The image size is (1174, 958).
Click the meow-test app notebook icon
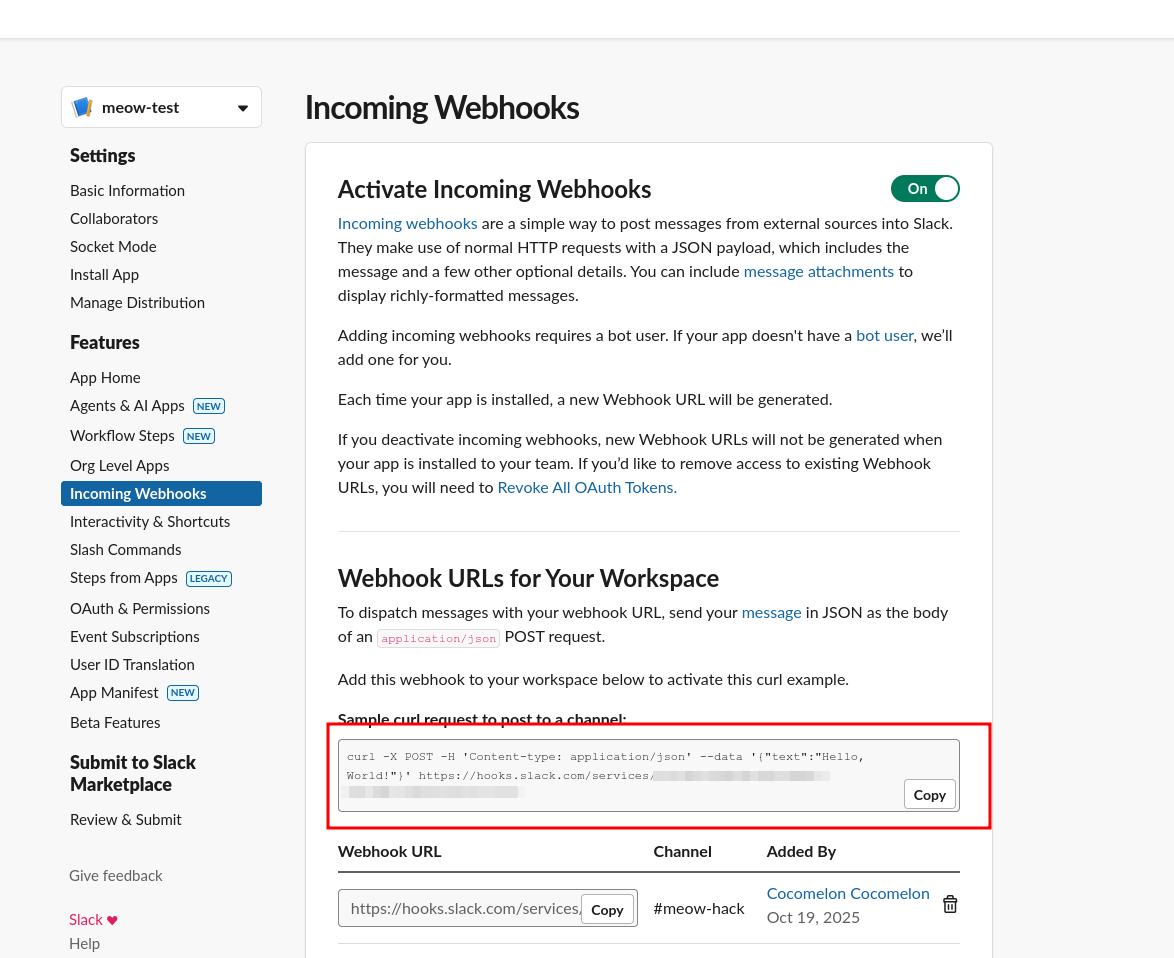point(83,108)
